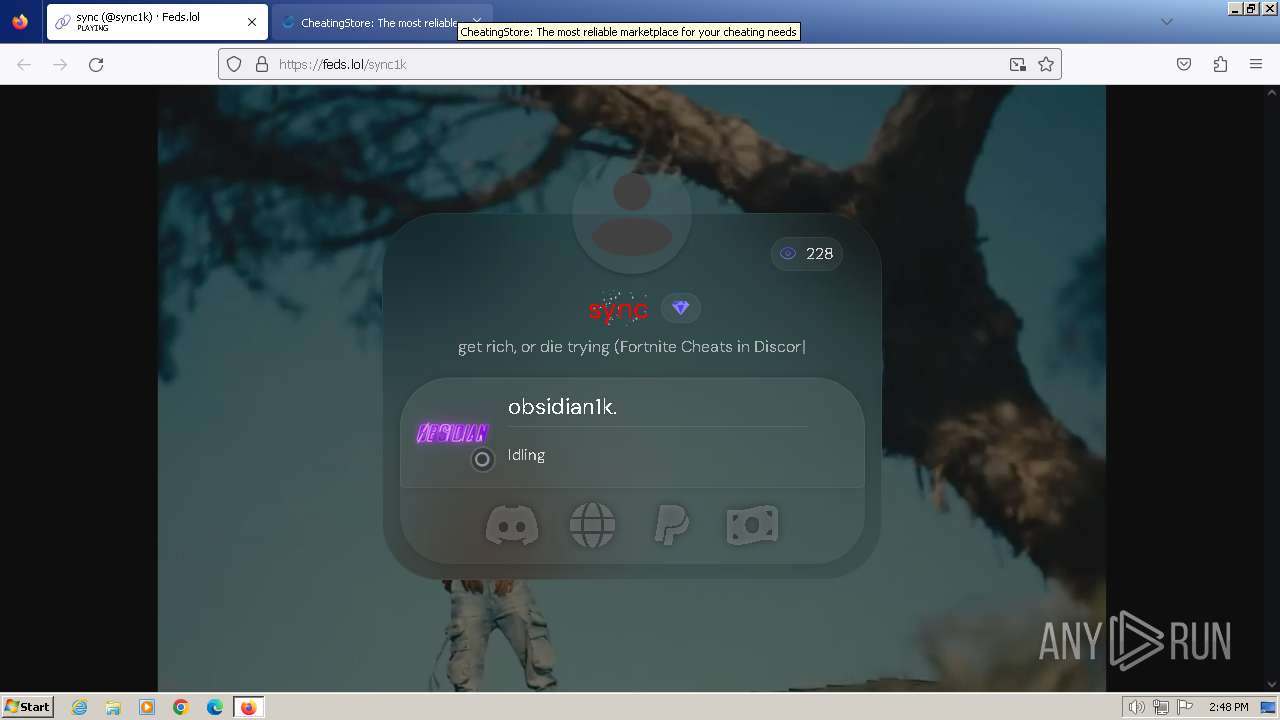Click the profile view count eye icon
The image size is (1280, 720).
[x=788, y=254]
